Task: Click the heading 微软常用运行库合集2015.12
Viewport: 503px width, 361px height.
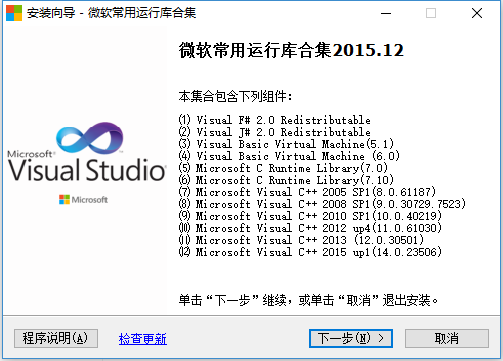Action: coord(291,50)
